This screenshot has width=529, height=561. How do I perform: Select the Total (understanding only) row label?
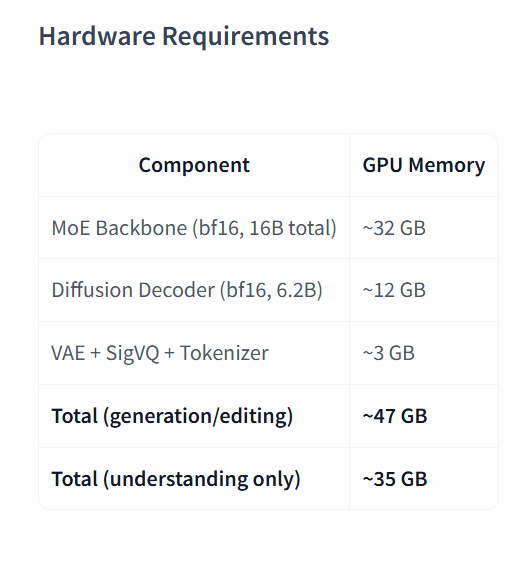point(176,479)
